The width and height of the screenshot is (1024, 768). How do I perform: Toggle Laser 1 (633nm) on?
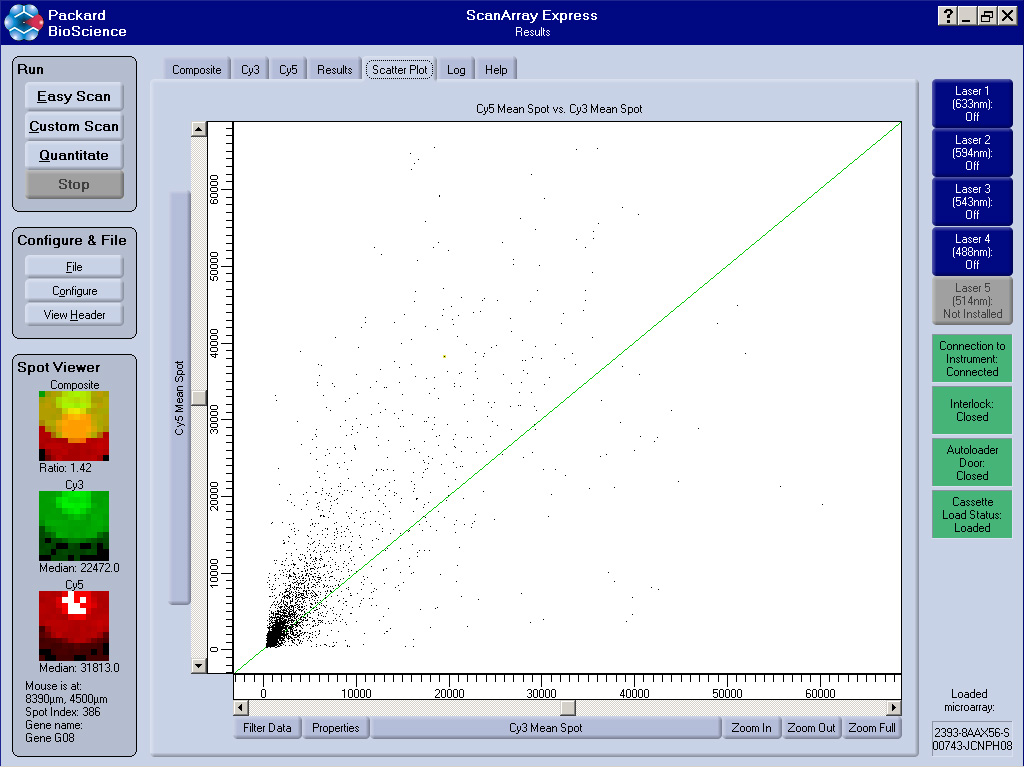pos(972,104)
